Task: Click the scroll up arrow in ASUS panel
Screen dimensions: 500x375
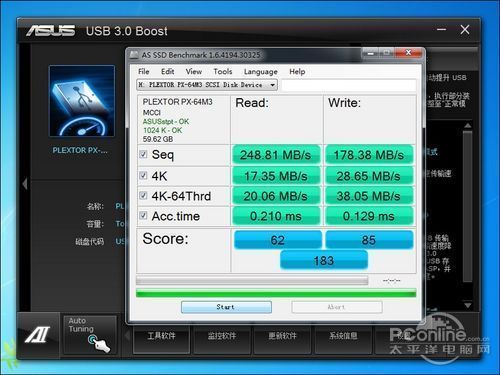Action: coord(468,126)
